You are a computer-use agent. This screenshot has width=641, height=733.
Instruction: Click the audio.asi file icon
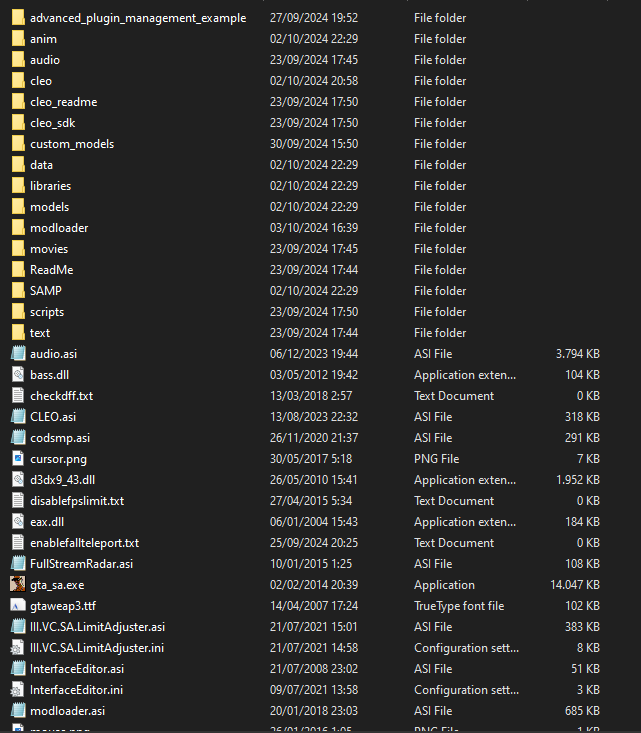pos(18,353)
